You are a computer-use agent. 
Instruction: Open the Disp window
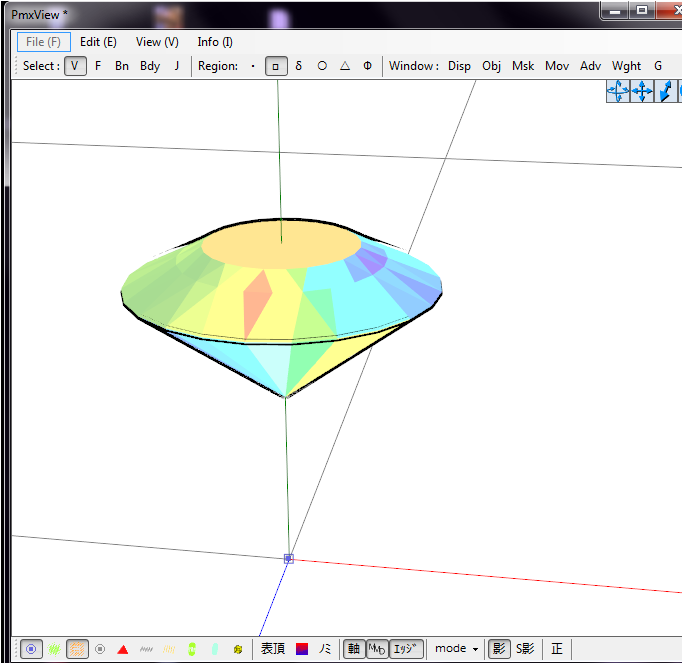click(x=459, y=66)
